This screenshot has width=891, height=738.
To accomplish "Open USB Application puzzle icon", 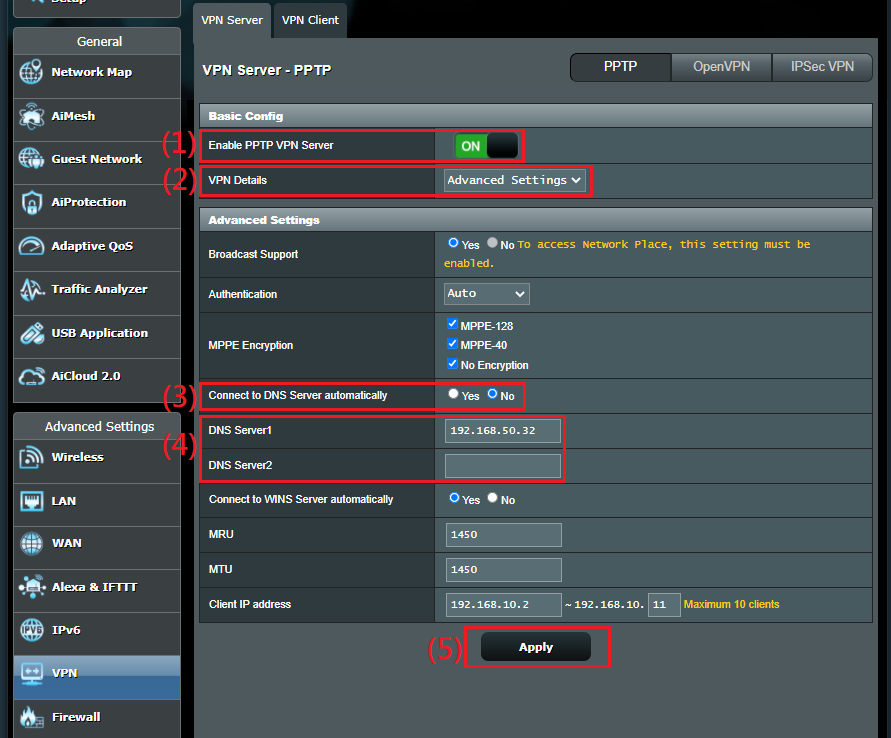I will (x=32, y=333).
